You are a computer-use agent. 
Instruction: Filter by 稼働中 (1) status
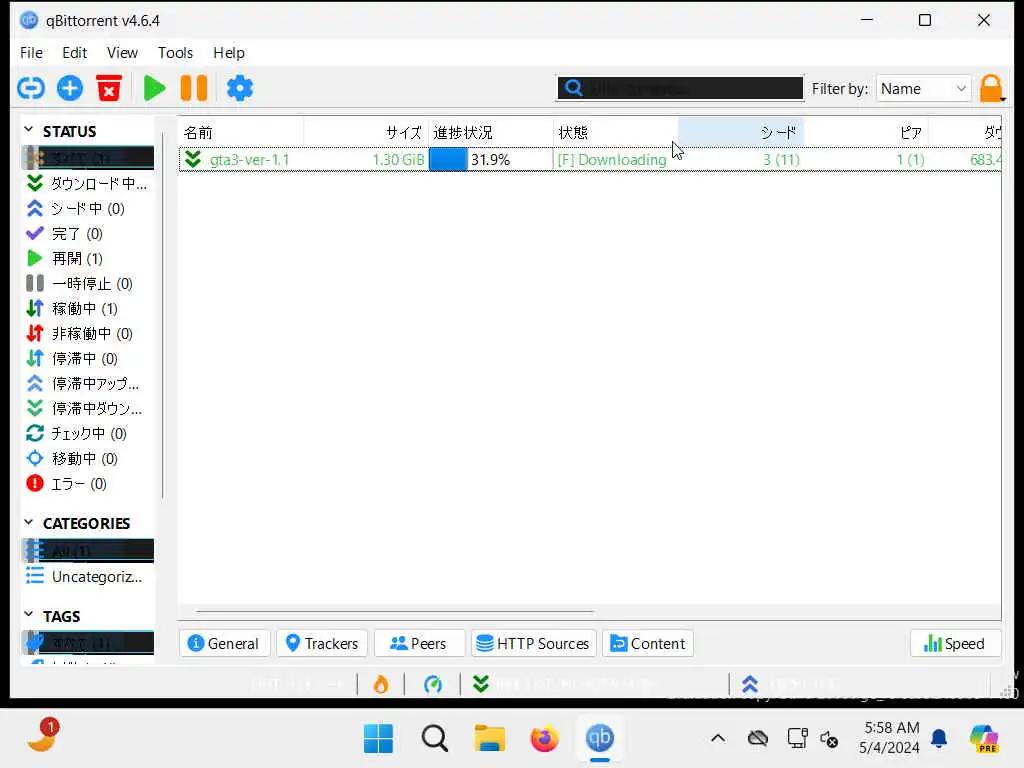(x=88, y=308)
